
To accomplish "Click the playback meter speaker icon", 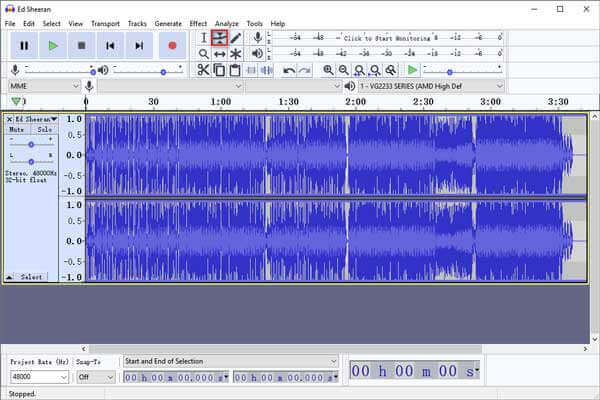I will pos(258,54).
